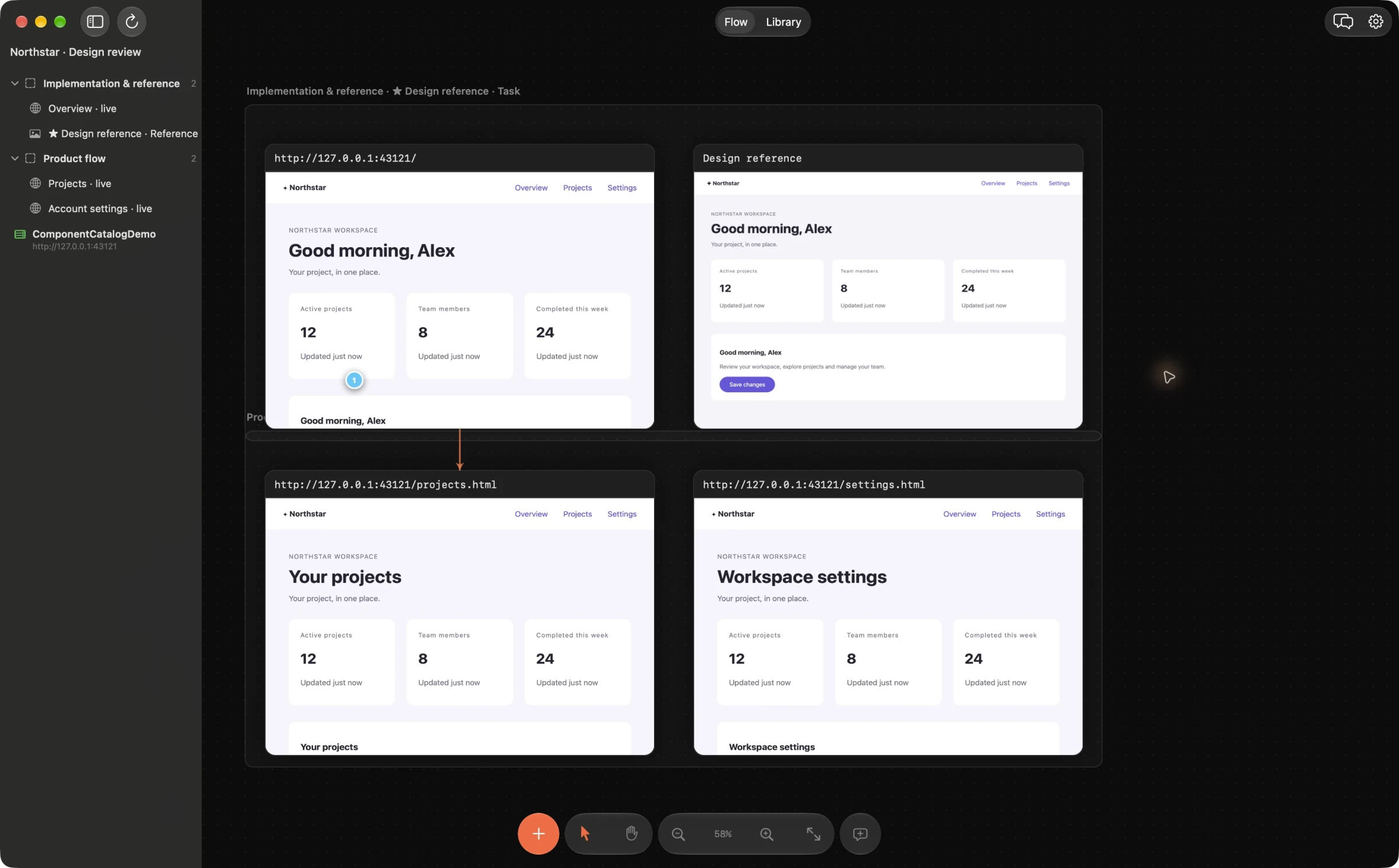The image size is (1399, 868).
Task: Click the Northstar · Design review title
Action: (x=75, y=52)
